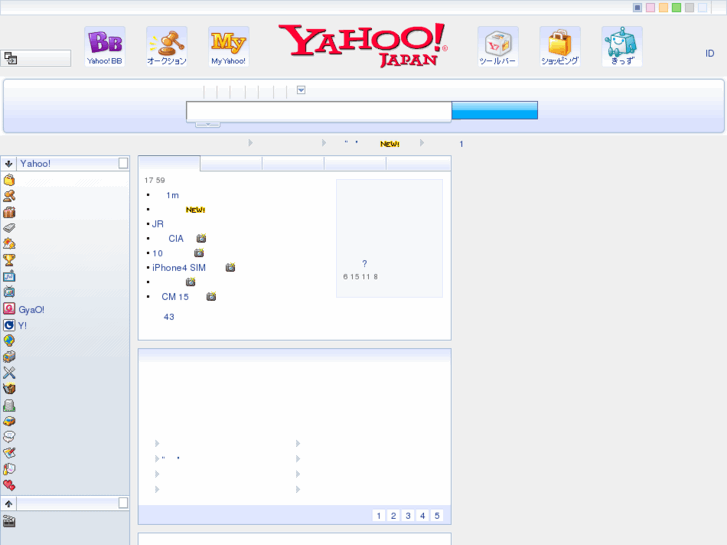This screenshot has width=727, height=545.
Task: Collapse sidebar using down arrow beside Yahoo!
Action: click(8, 163)
